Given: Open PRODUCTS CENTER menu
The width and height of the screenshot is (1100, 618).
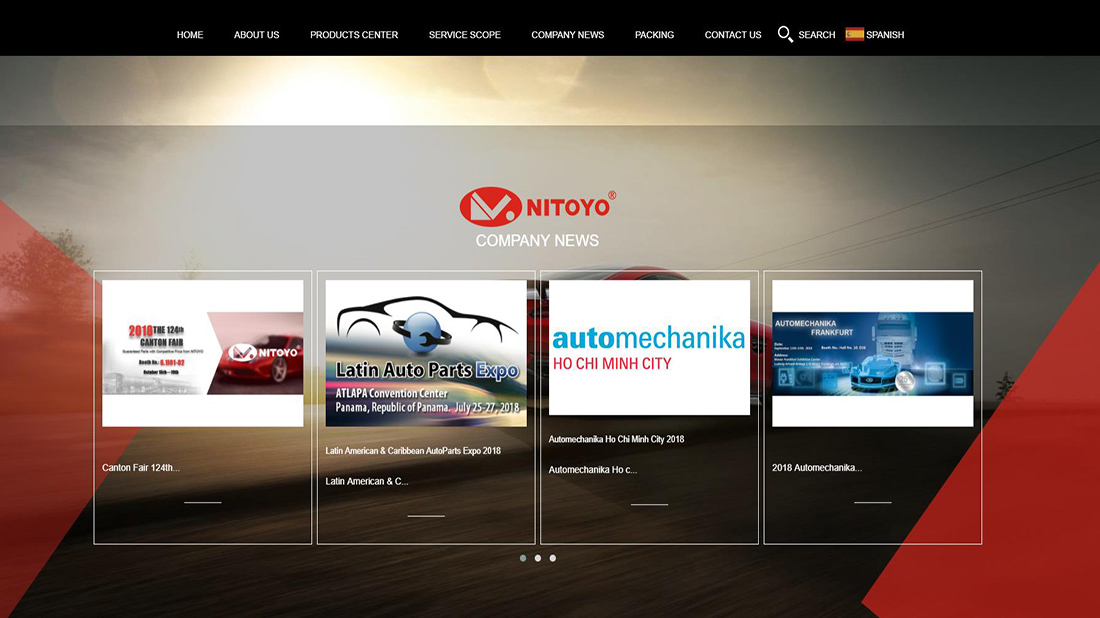Looking at the screenshot, I should pyautogui.click(x=354, y=34).
